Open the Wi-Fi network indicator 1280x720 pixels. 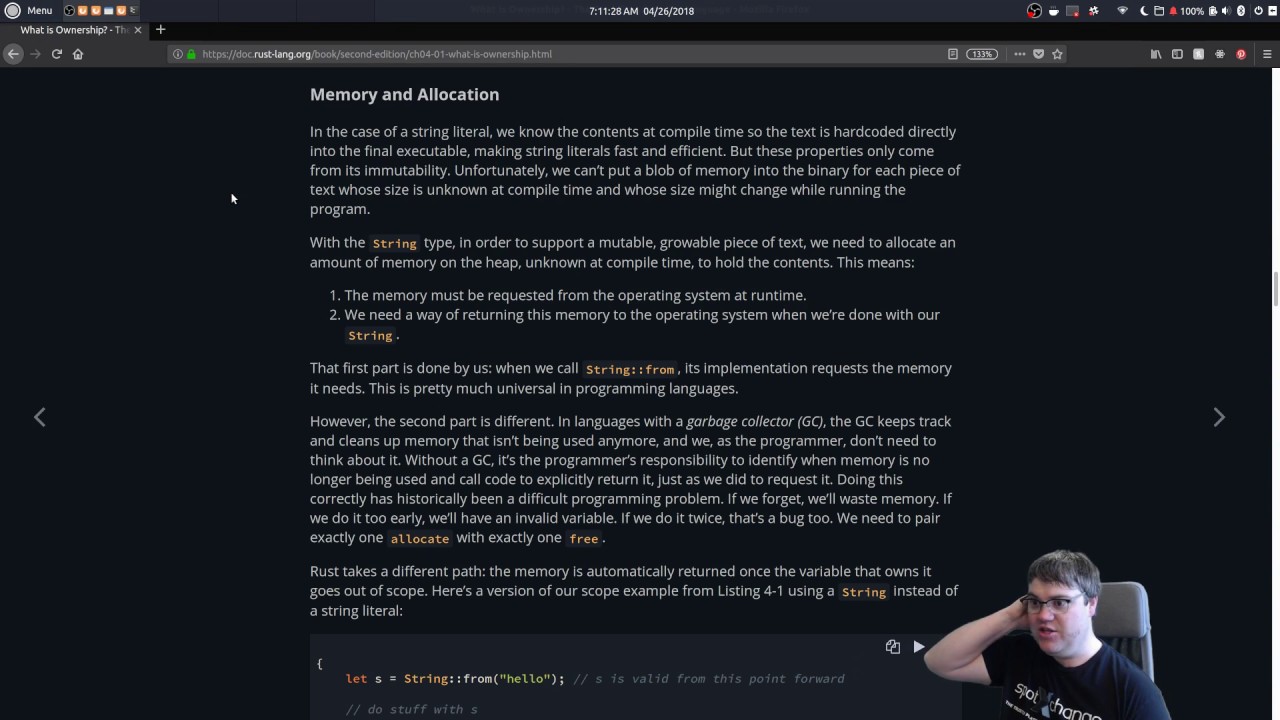tap(1122, 11)
